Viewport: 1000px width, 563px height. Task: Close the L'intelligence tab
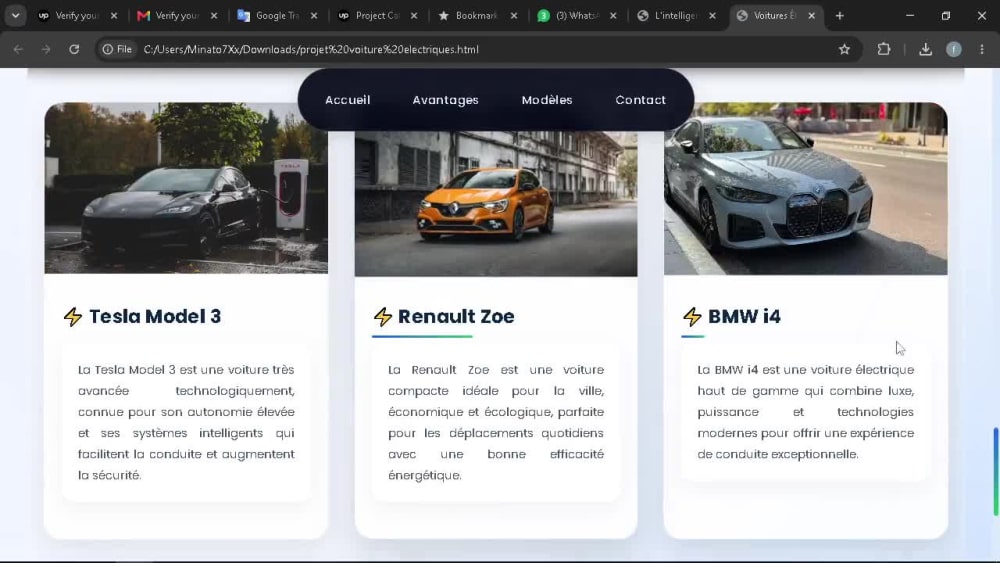(x=712, y=16)
